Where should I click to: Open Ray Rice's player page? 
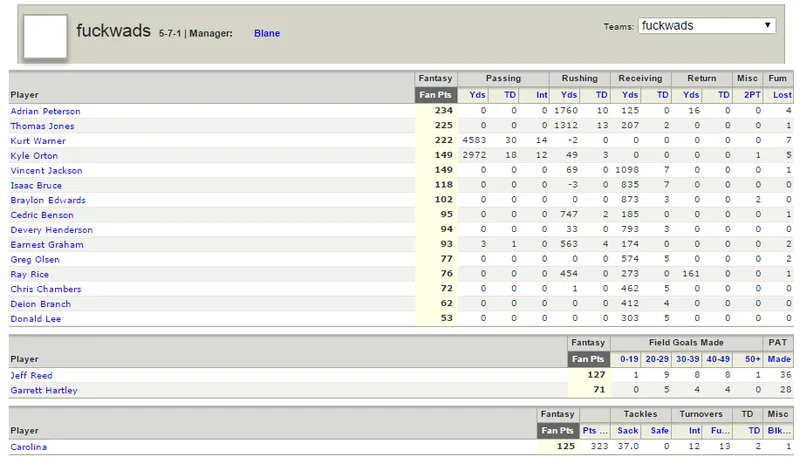coord(30,274)
